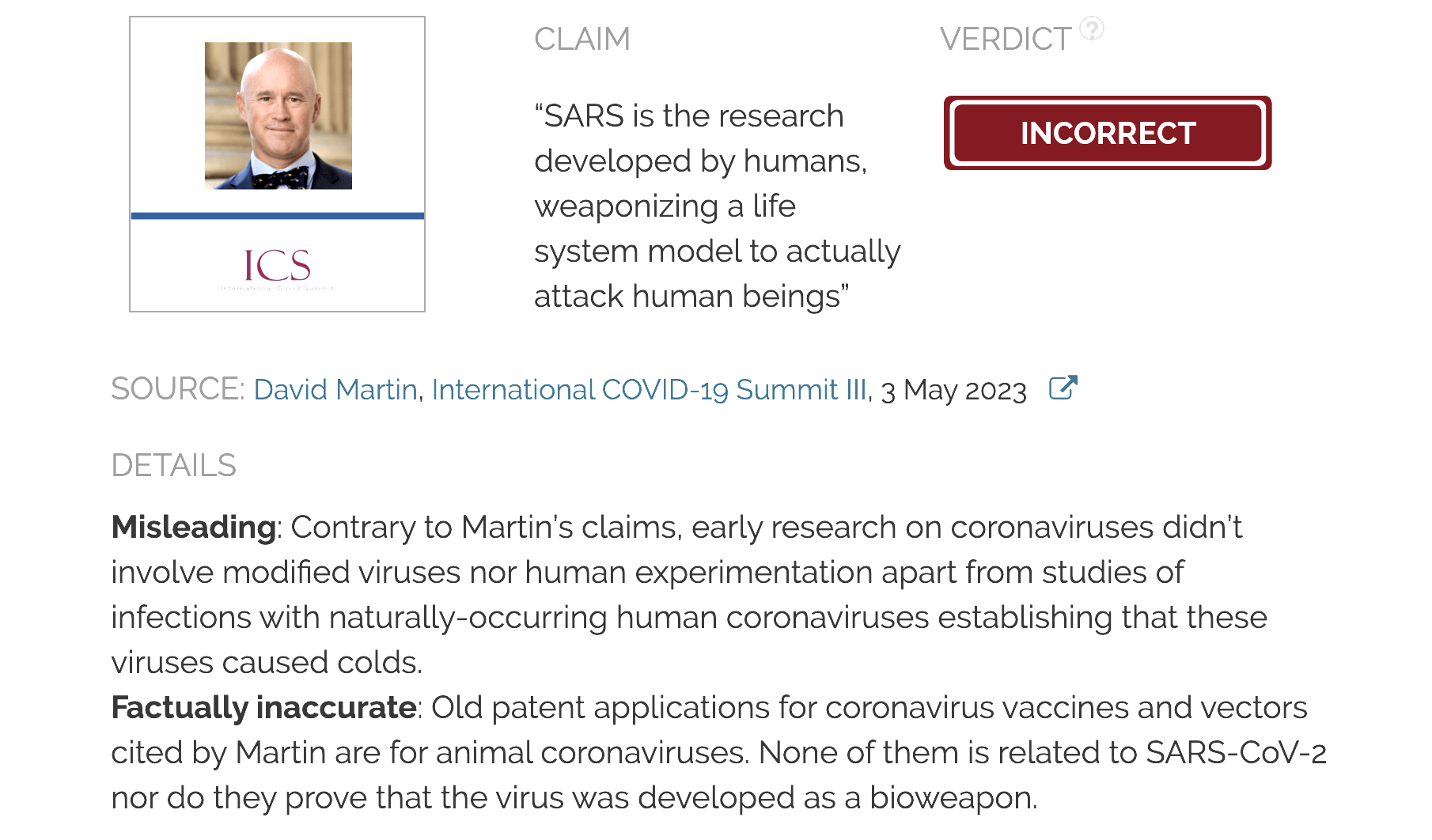Viewport: 1432px width, 840px height.
Task: Click David Martin's portrait photo
Action: 278,115
